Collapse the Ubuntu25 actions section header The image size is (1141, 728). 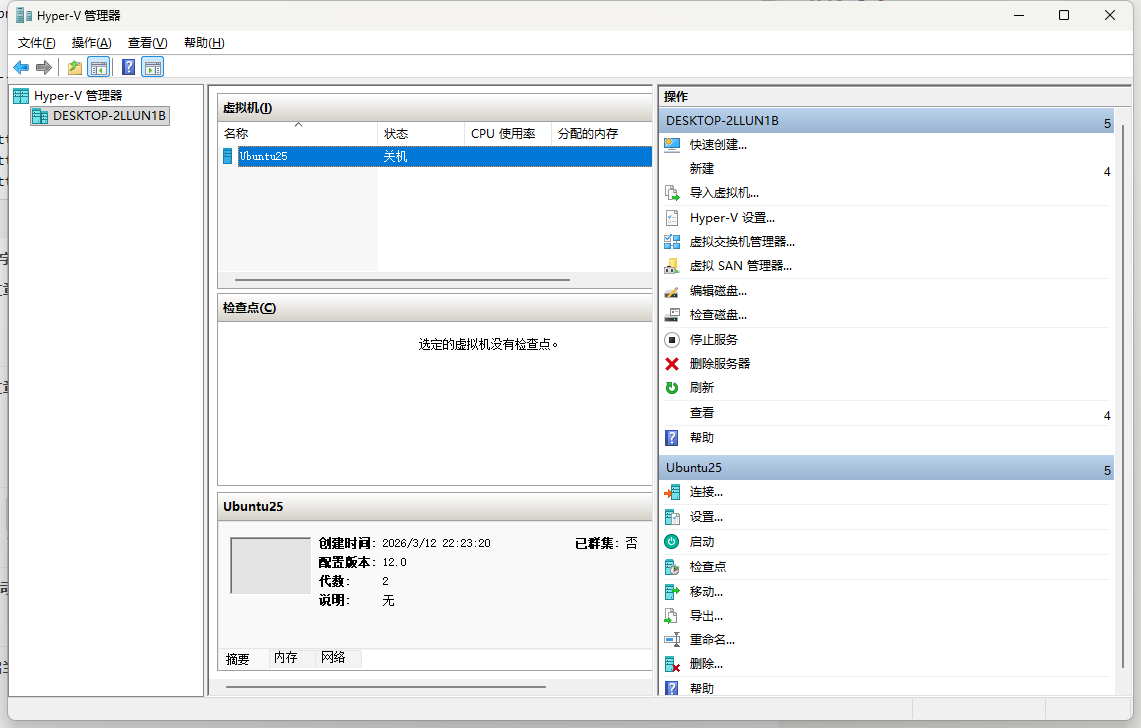tap(1106, 469)
